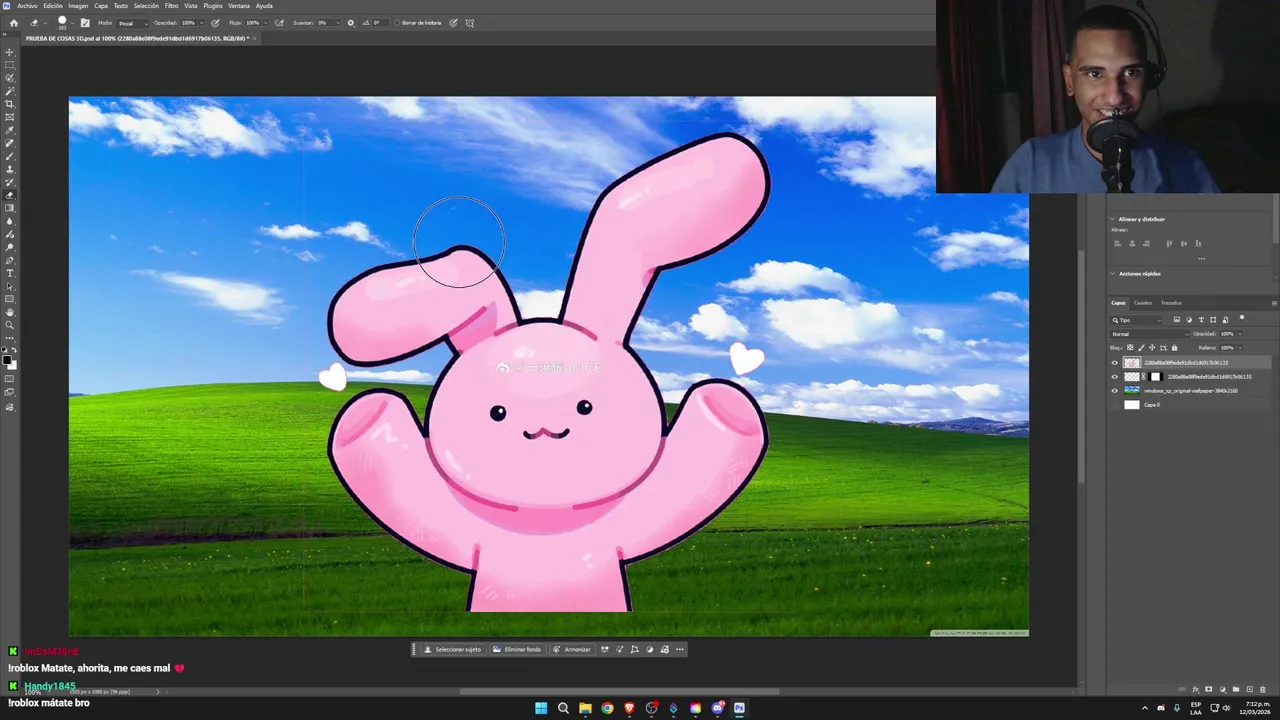
Task: Open the Filtro menu
Action: click(x=171, y=6)
